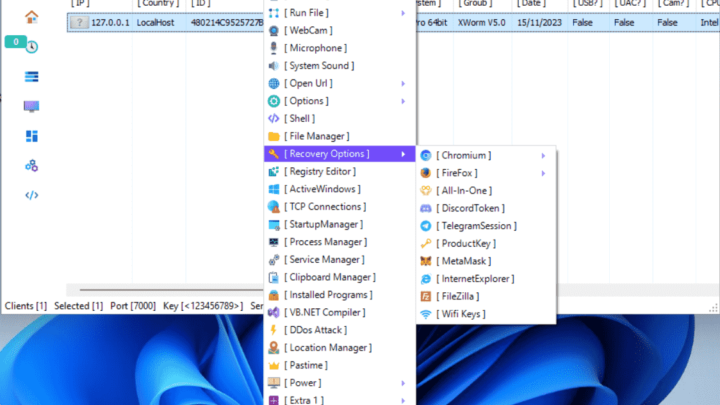The height and width of the screenshot is (405, 720).
Task: Expand the Extra 1 submenu arrow
Action: 403,400
